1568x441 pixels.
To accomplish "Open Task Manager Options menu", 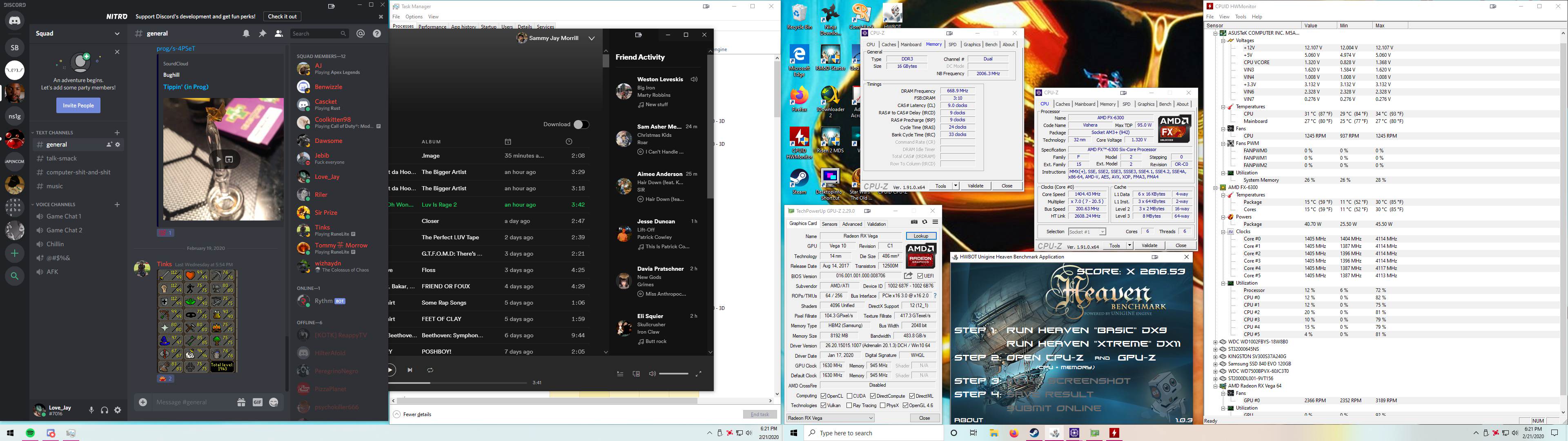I will pyautogui.click(x=414, y=16).
